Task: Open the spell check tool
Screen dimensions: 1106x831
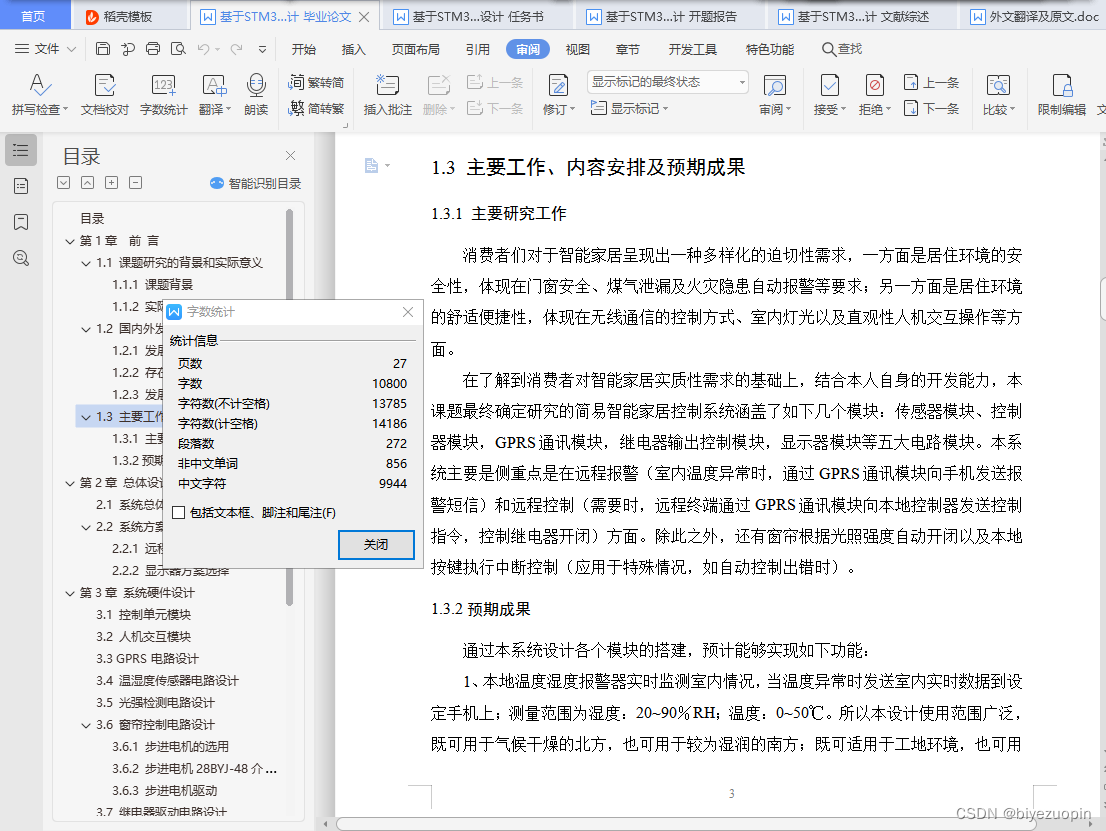Action: (x=40, y=94)
